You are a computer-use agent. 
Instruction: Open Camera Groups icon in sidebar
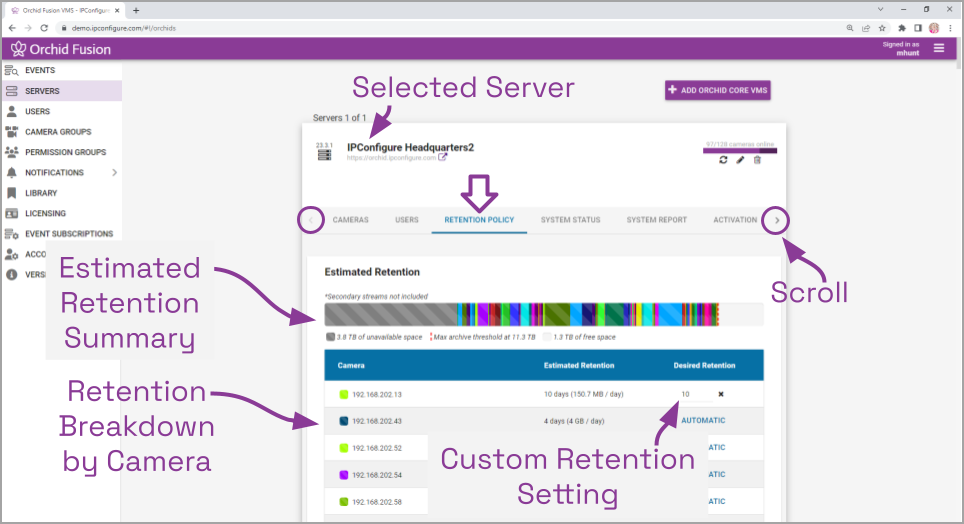(12, 132)
